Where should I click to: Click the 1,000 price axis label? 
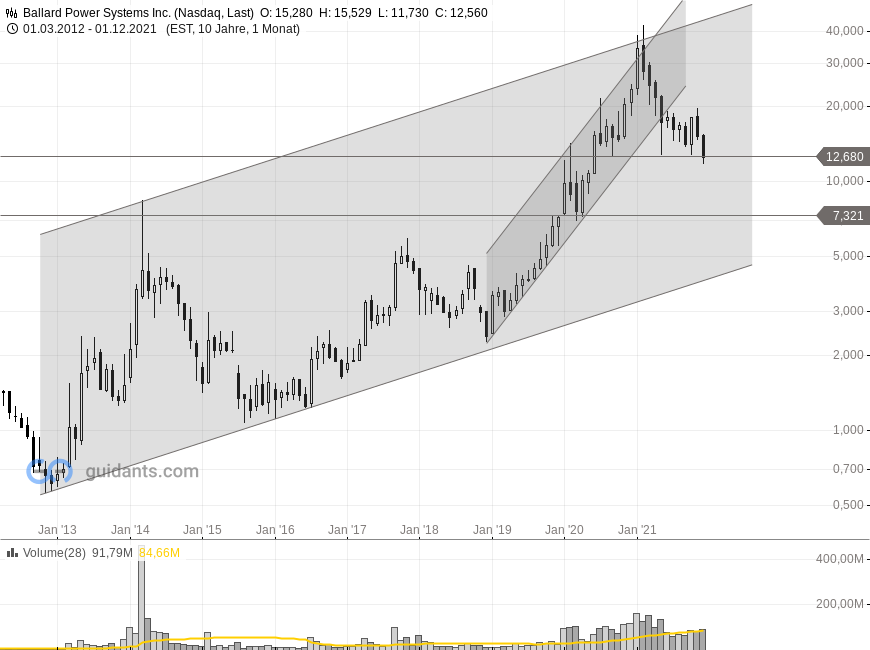848,430
